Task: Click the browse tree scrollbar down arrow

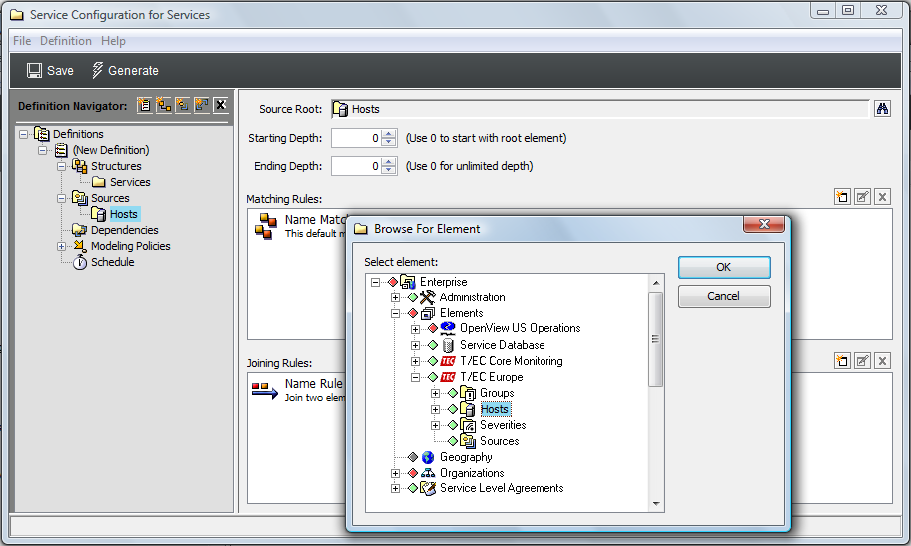Action: (x=656, y=504)
